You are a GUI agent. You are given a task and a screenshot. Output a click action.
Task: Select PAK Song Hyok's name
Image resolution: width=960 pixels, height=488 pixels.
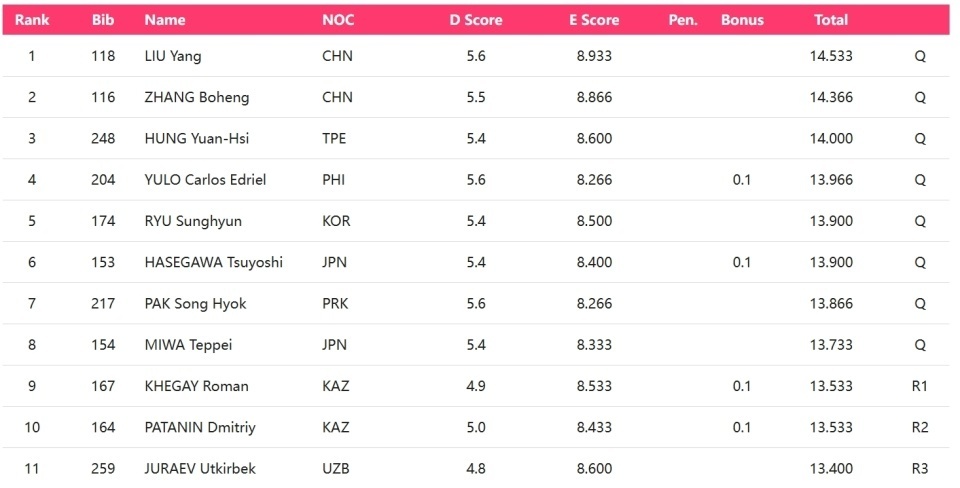point(195,304)
